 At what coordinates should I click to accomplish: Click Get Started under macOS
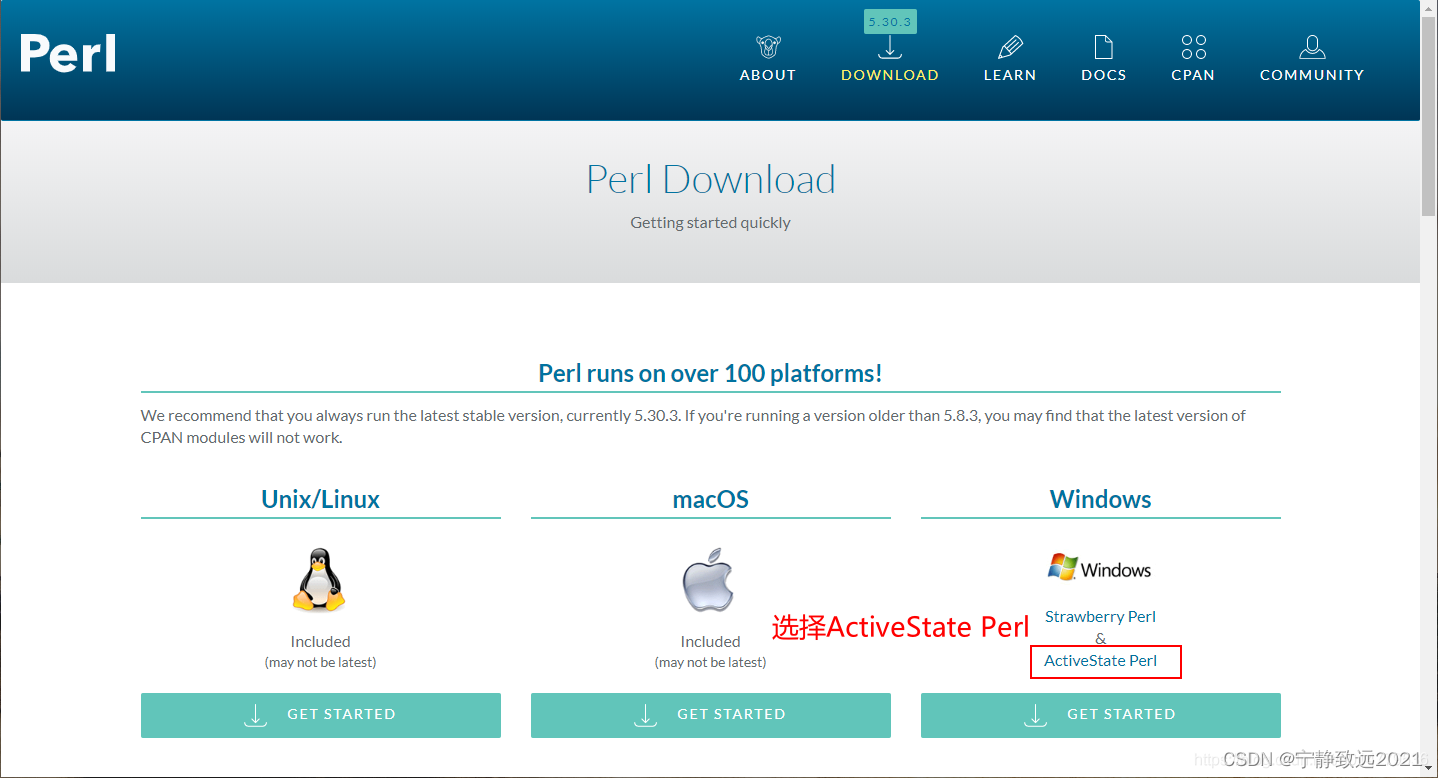(711, 715)
